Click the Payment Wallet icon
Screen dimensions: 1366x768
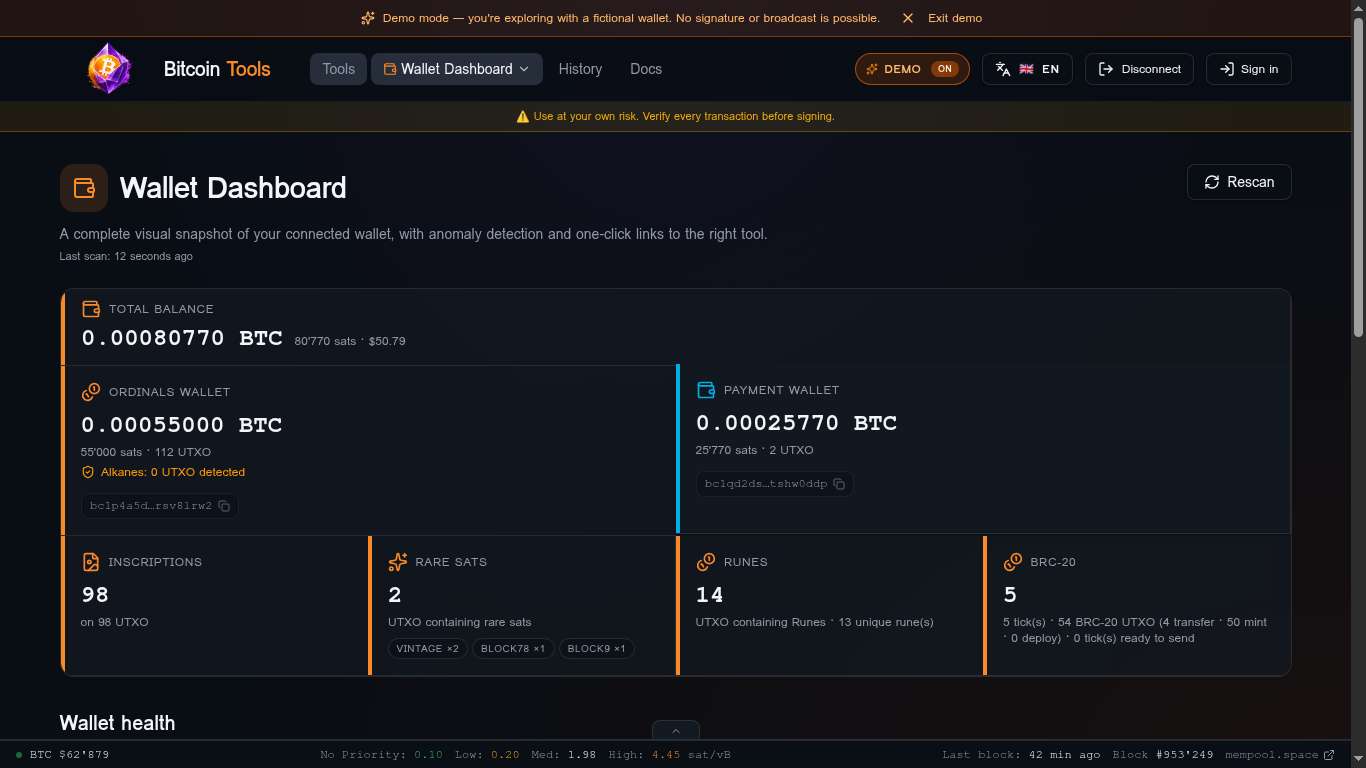click(x=706, y=390)
